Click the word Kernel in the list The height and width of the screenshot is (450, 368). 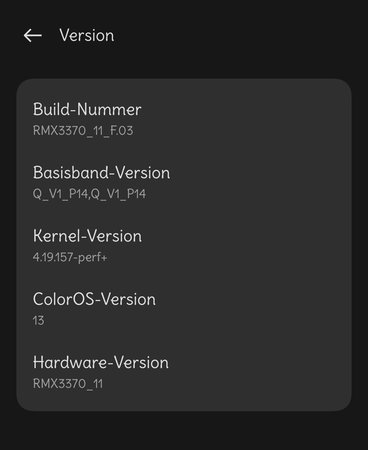pyautogui.click(x=57, y=236)
